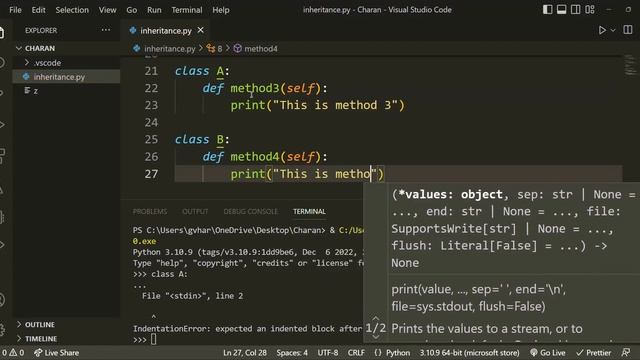Show next signature in tooltip

point(376,337)
